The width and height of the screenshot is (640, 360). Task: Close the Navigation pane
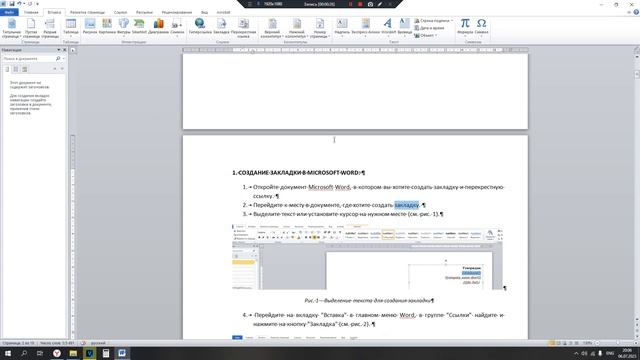coord(64,50)
